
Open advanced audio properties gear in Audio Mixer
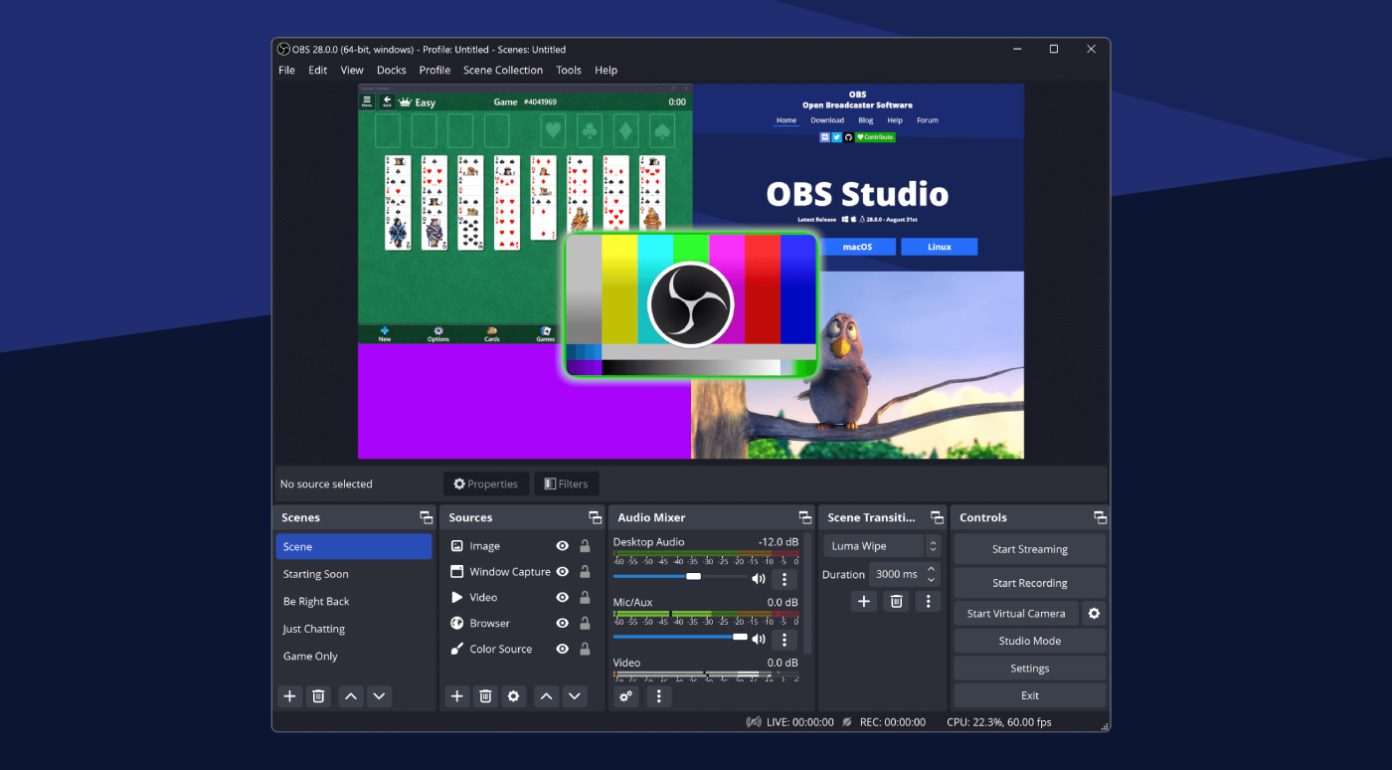[626, 695]
